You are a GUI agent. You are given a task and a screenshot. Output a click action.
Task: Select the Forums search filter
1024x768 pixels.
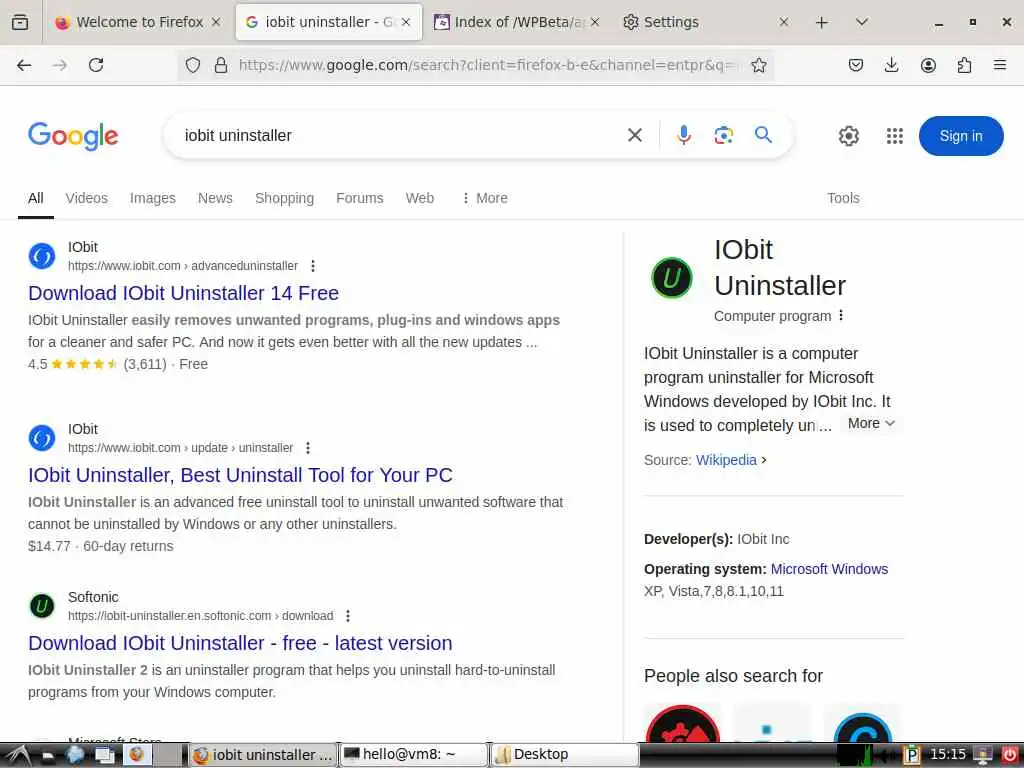click(360, 198)
